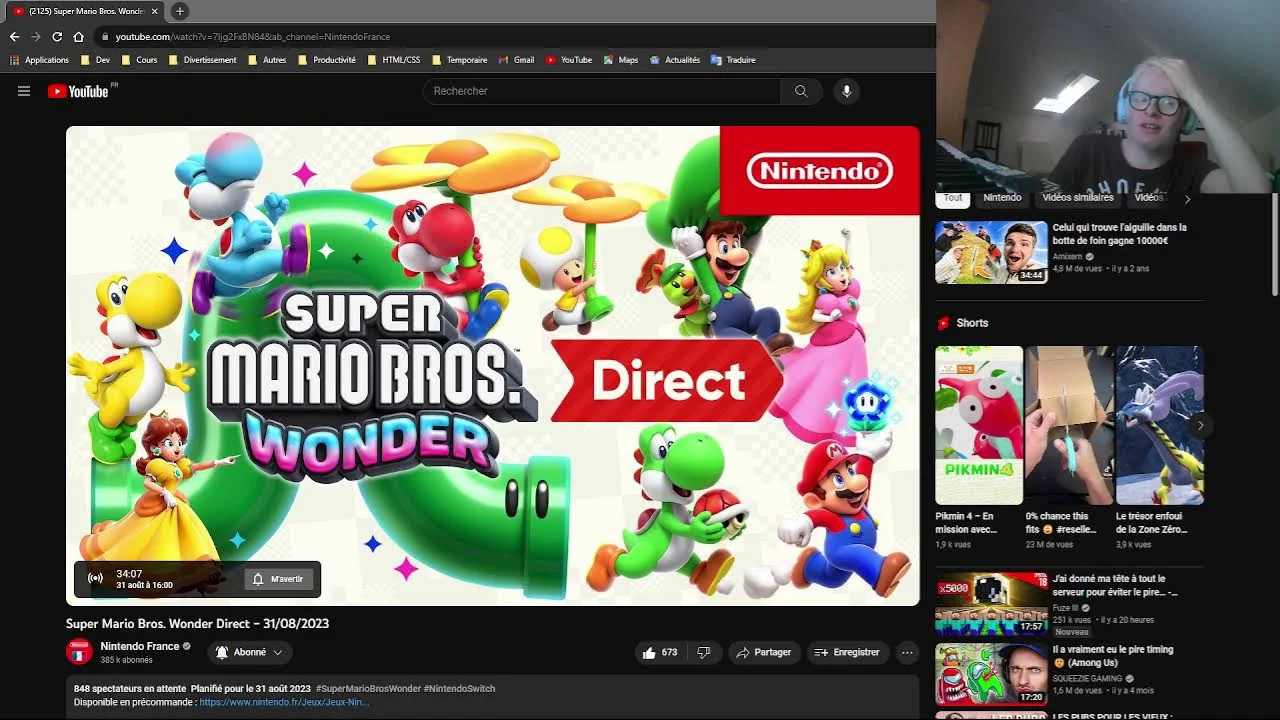Toggle the M'avertir reminder notification
The image size is (1280, 720).
point(279,579)
